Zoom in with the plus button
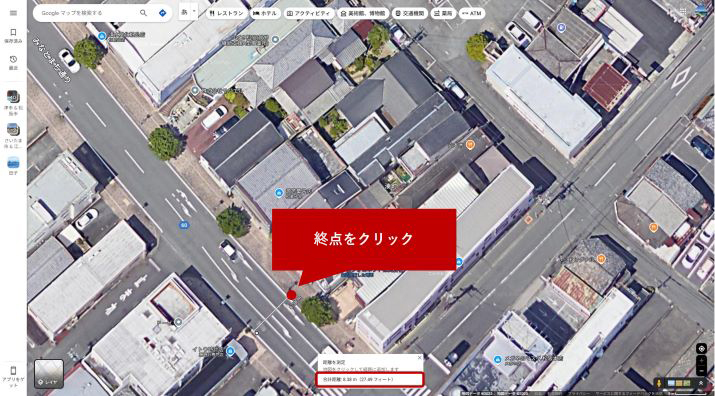 coord(701,360)
